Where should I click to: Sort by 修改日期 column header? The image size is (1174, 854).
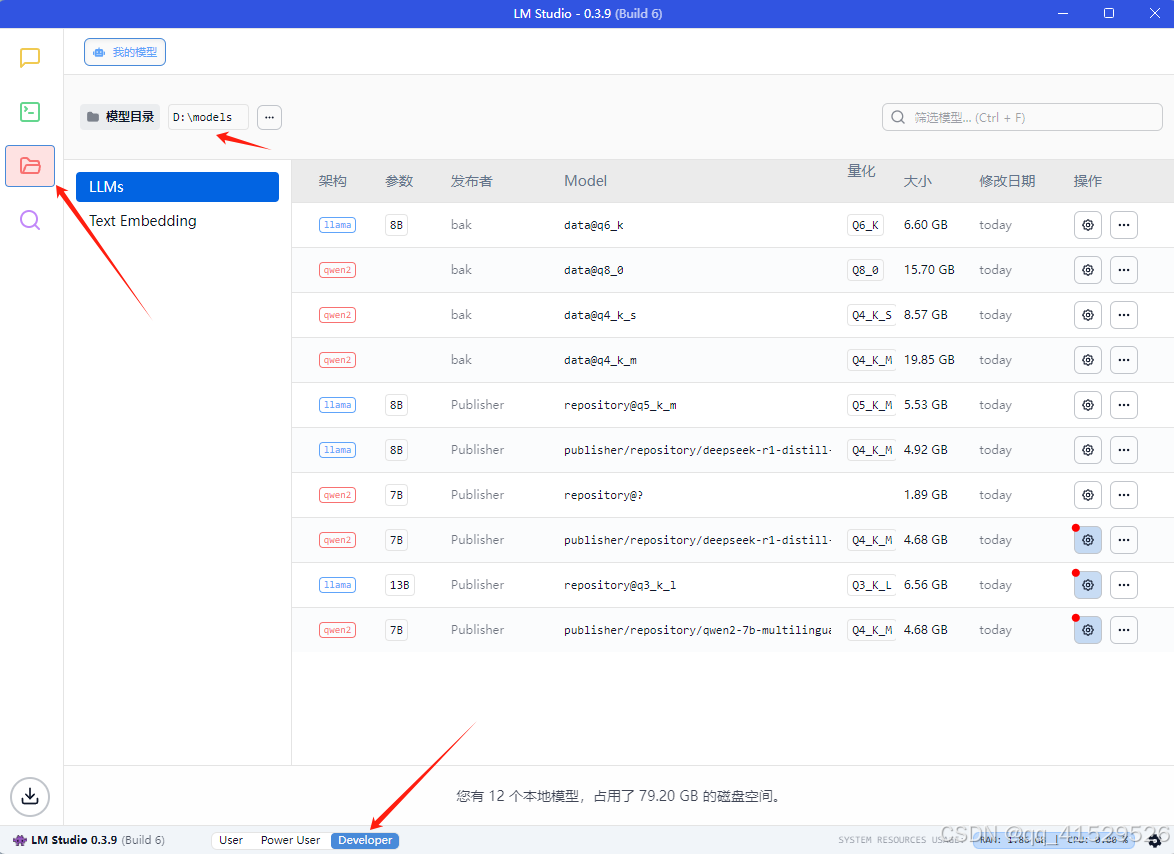pyautogui.click(x=1007, y=181)
